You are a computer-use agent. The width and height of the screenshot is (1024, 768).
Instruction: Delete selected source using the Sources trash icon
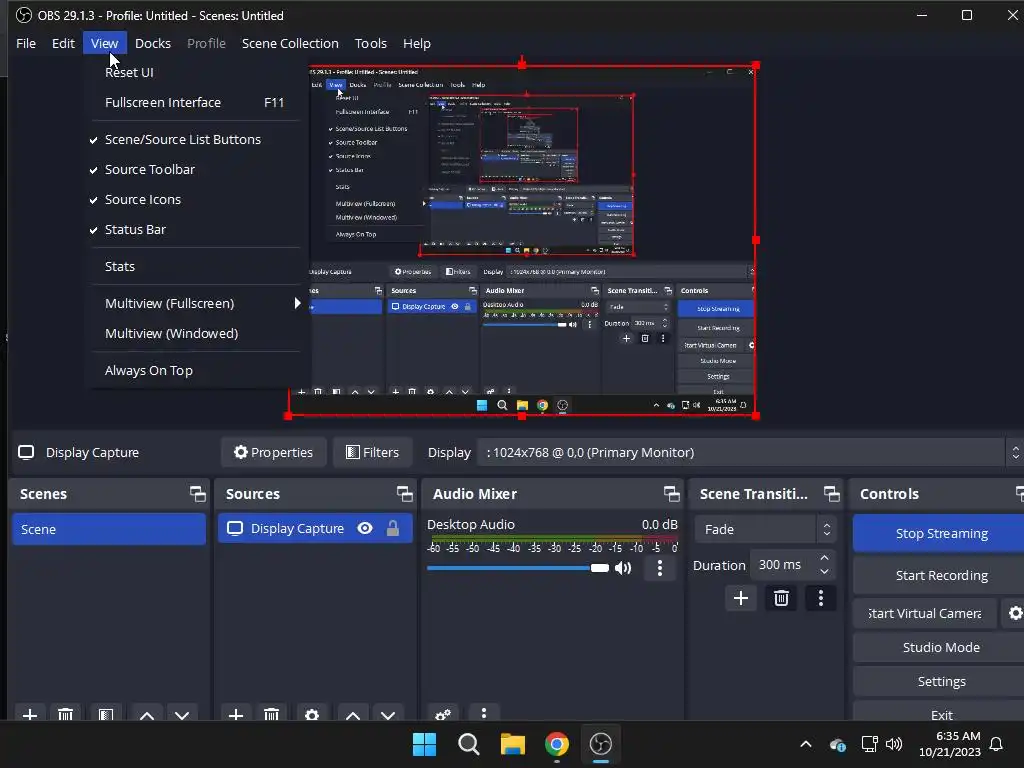tap(272, 715)
